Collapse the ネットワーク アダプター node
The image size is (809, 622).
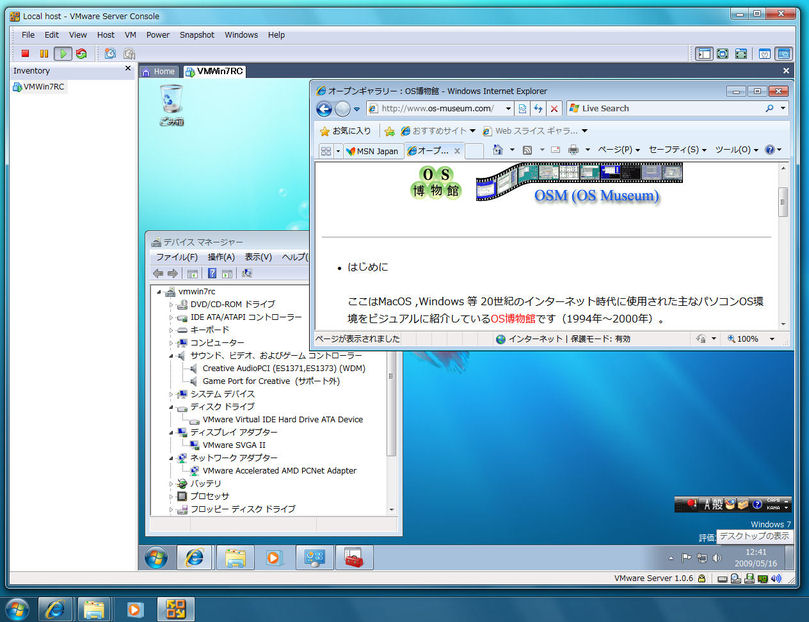tap(171, 458)
